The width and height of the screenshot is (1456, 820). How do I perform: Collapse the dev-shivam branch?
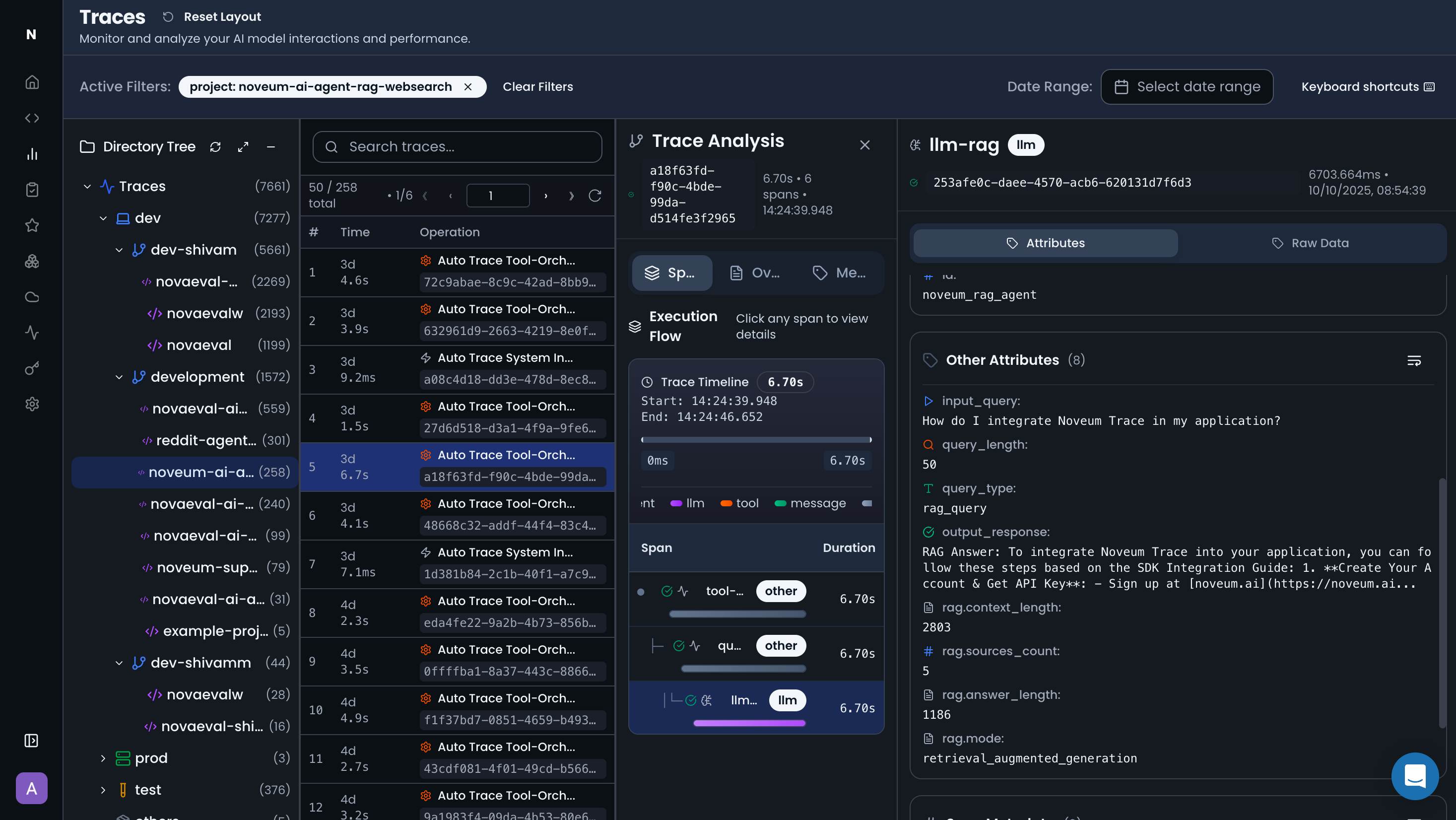pyautogui.click(x=119, y=250)
